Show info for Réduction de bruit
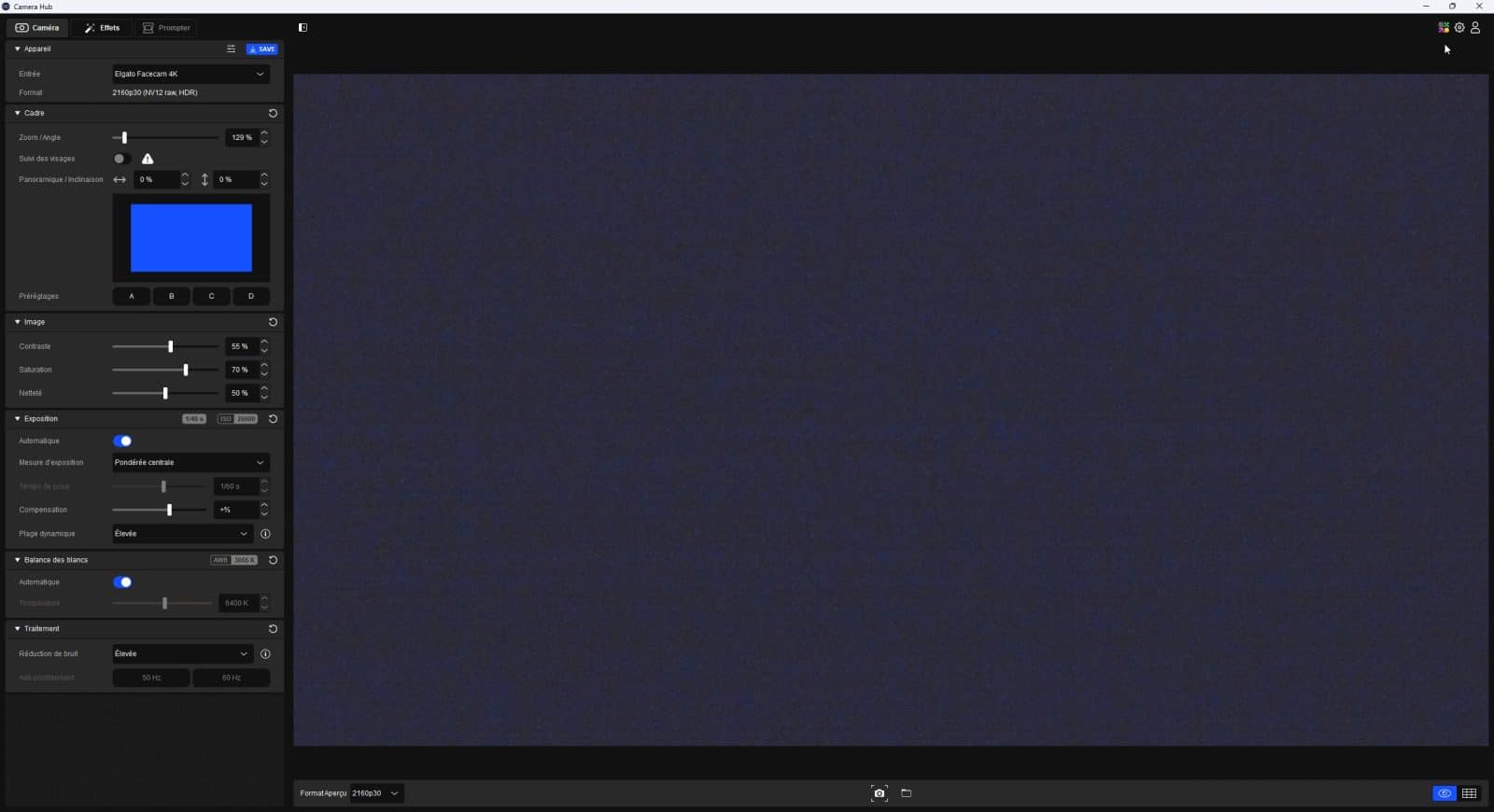The height and width of the screenshot is (812, 1494). pos(265,654)
